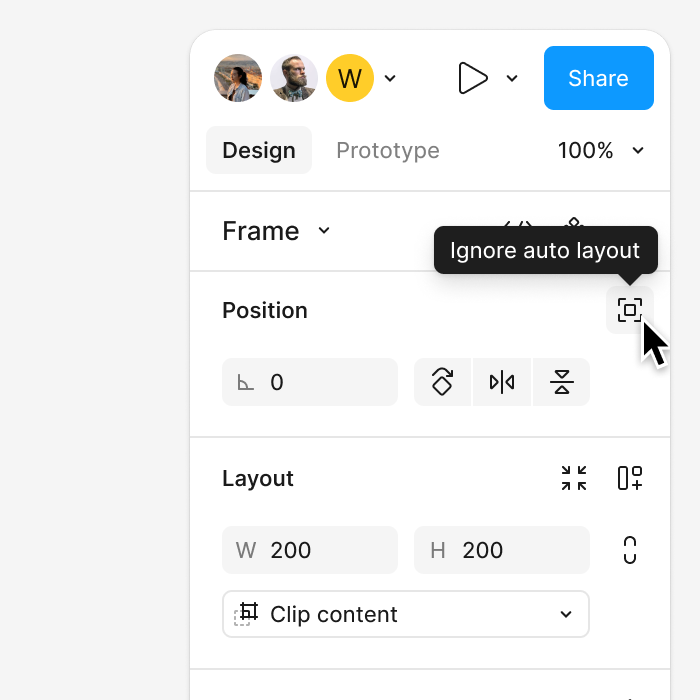Click the blue Share button

coord(599,78)
